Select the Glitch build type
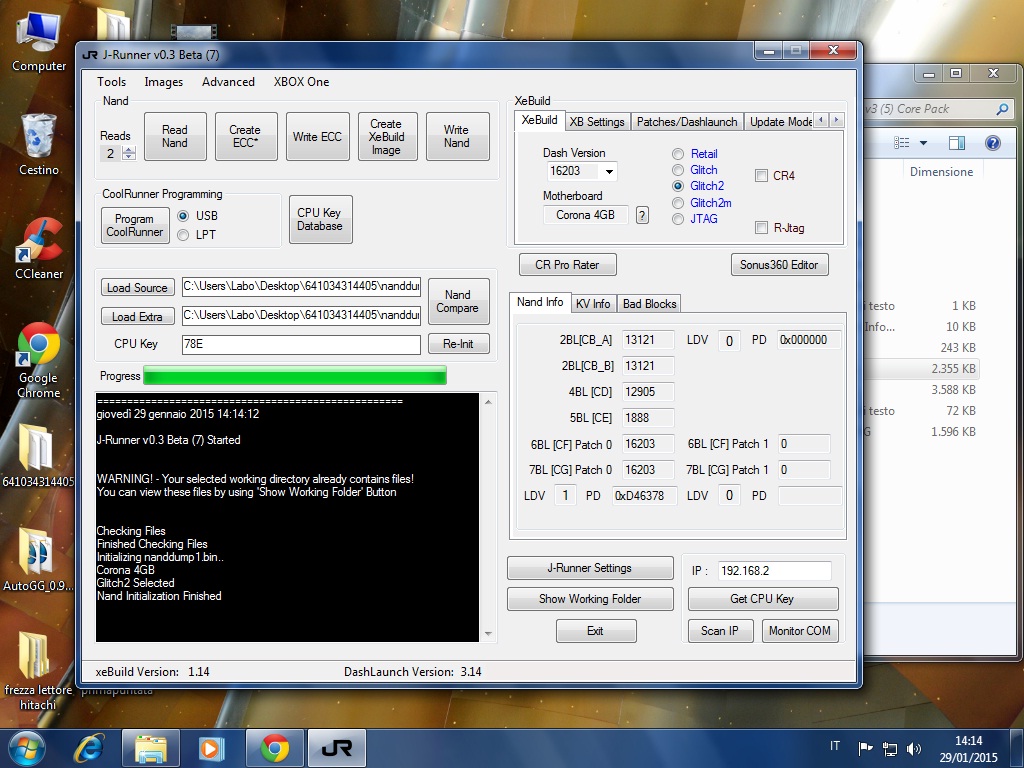The width and height of the screenshot is (1024, 768). tap(678, 170)
